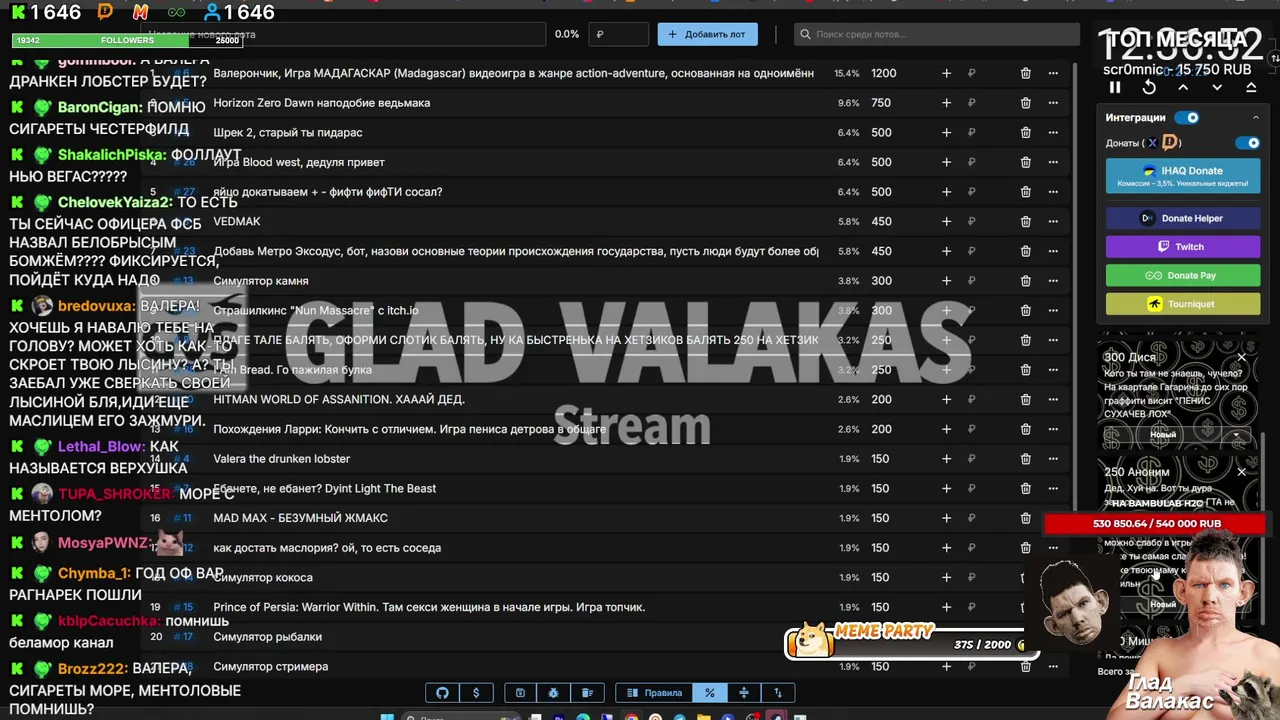Decrease timer with the down chevron
1280x720 pixels.
1217,88
